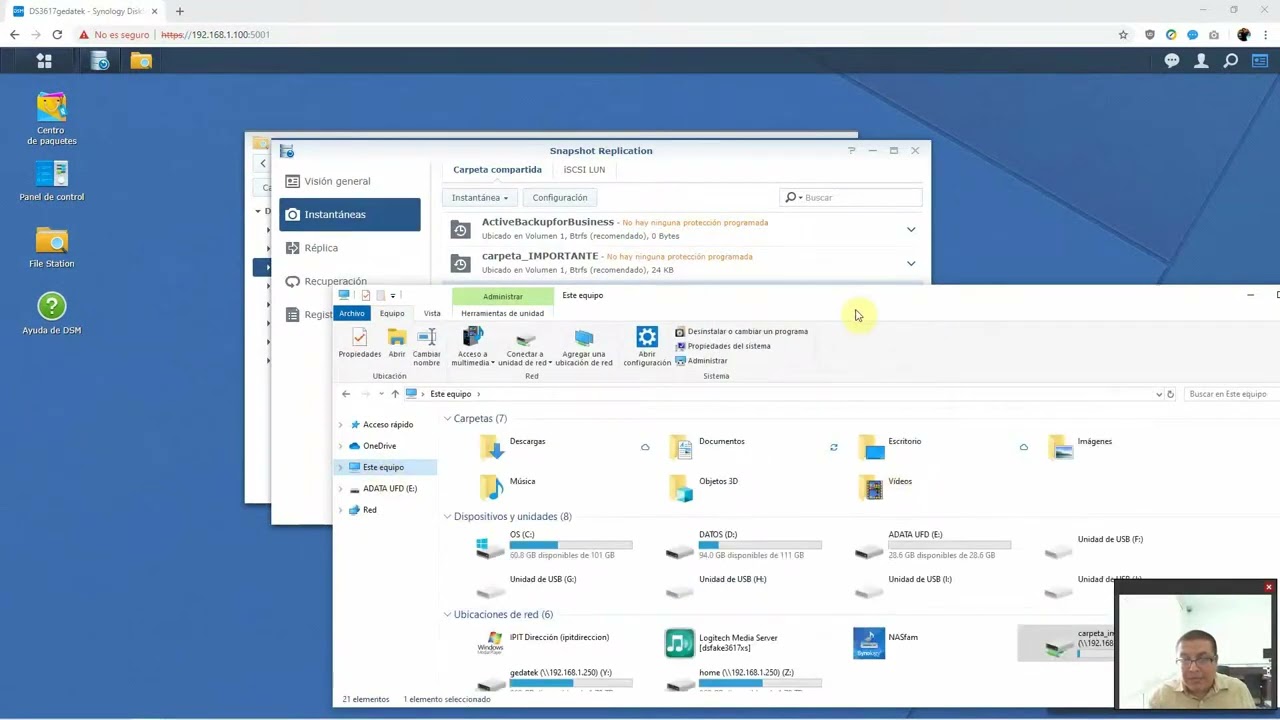Screen dimensions: 1280x720
Task: Open DSM notifications chat bubble icon
Action: pos(1172,61)
